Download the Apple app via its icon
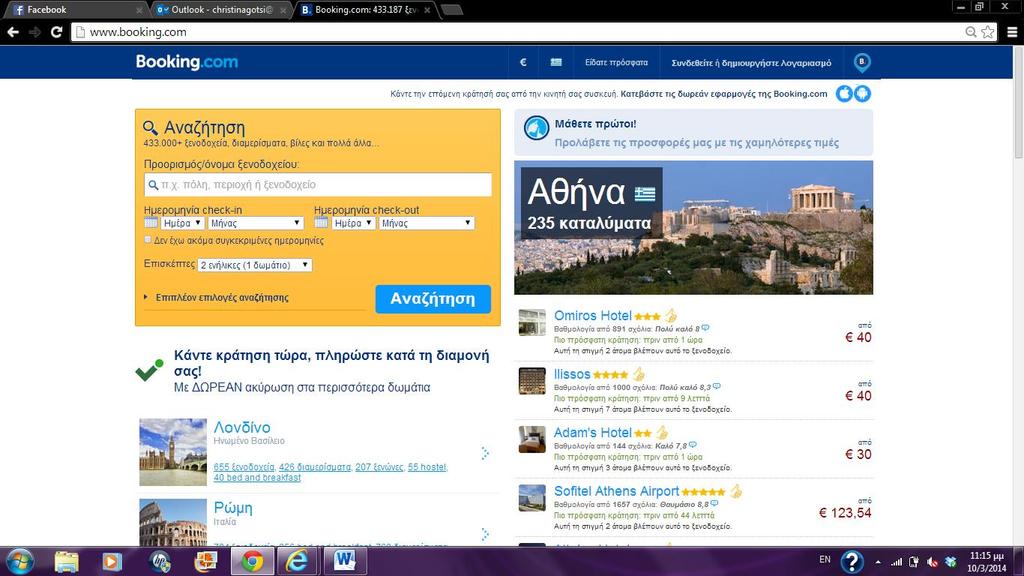The image size is (1024, 576). (x=845, y=93)
